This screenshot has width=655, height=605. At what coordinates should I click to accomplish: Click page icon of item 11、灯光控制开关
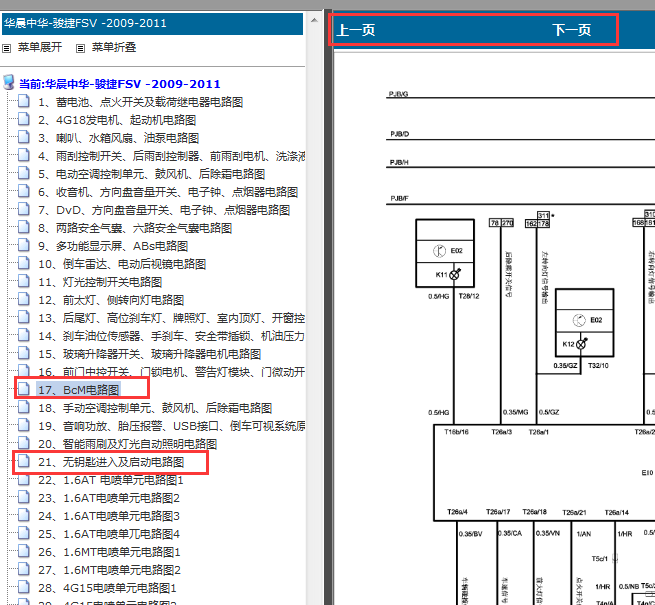[x=24, y=281]
